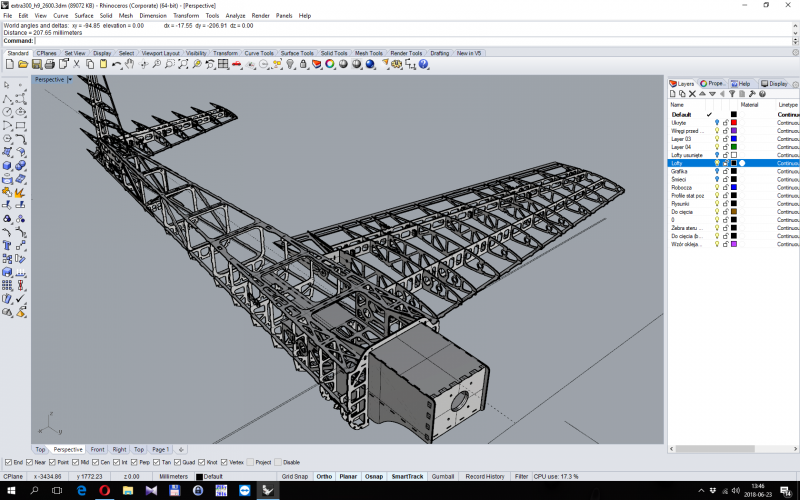This screenshot has width=800, height=500.
Task: Click the Cut scissors icon
Action: 76,64
